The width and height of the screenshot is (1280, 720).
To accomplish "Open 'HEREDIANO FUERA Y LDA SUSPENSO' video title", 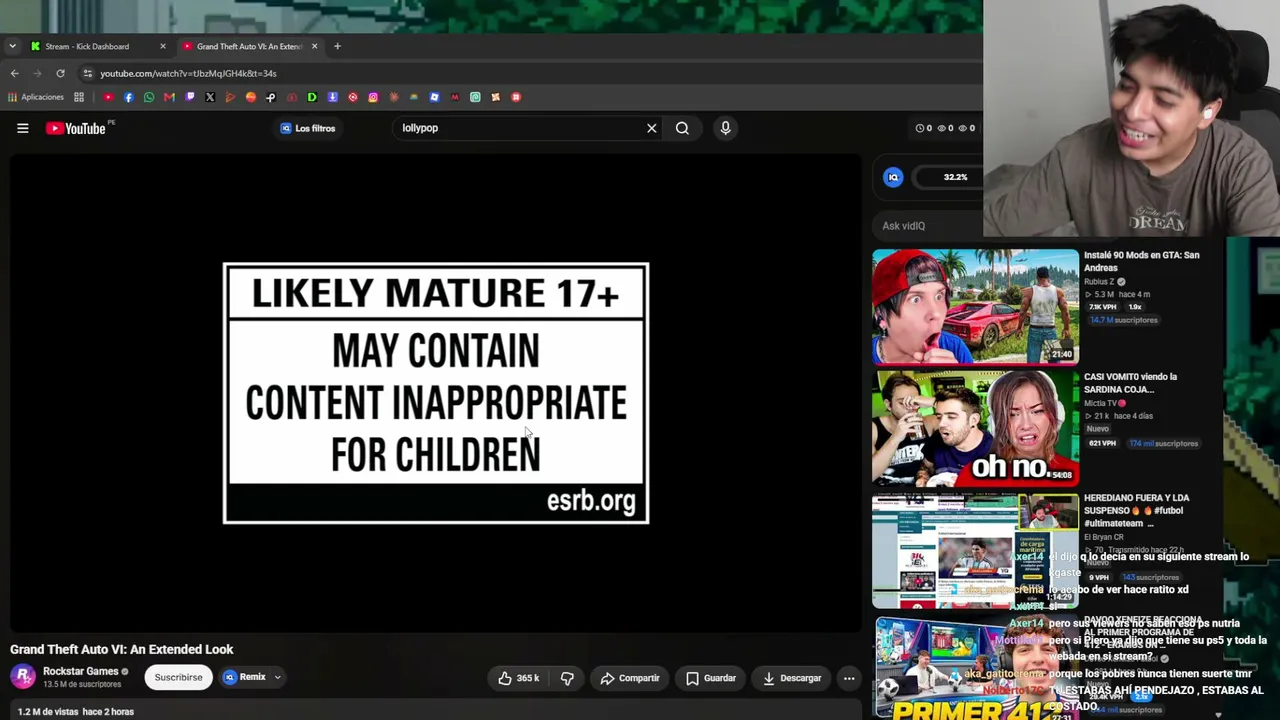I will coord(1137,510).
